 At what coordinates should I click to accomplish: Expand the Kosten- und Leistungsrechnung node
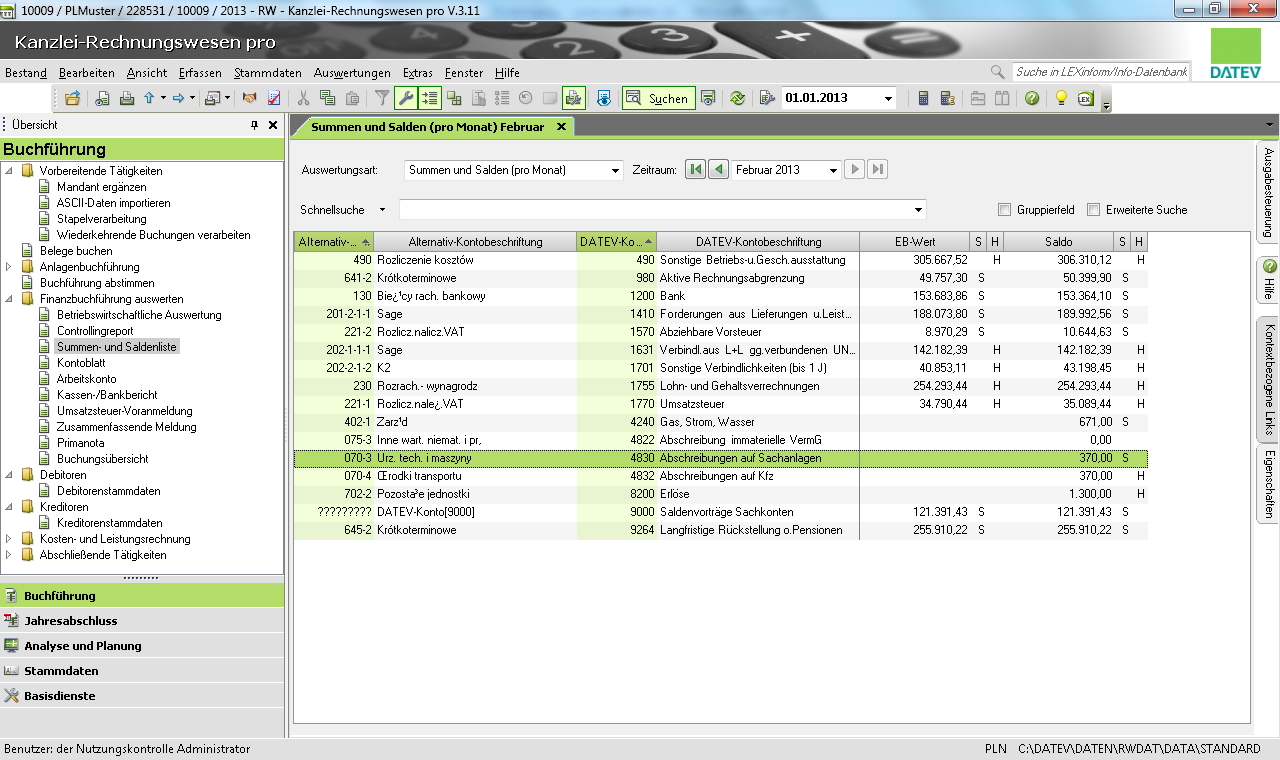pos(10,539)
